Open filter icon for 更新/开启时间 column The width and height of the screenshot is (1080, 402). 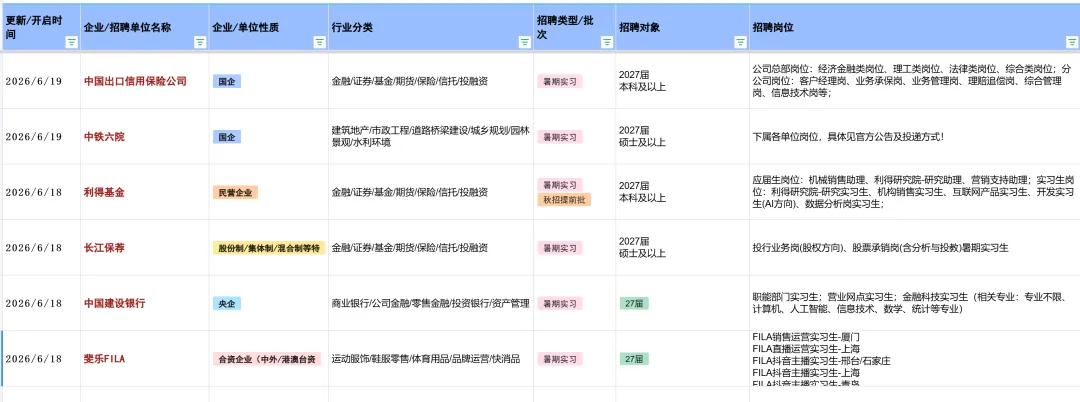71,42
